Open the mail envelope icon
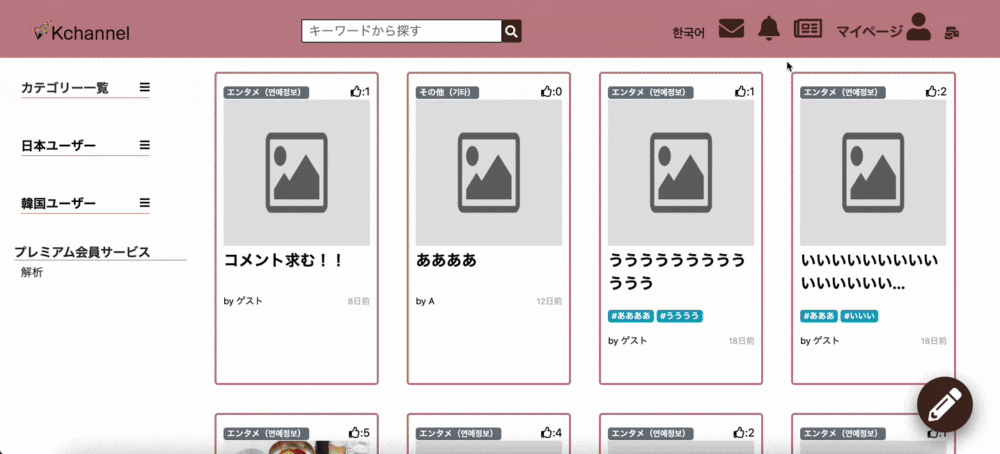 [x=732, y=29]
